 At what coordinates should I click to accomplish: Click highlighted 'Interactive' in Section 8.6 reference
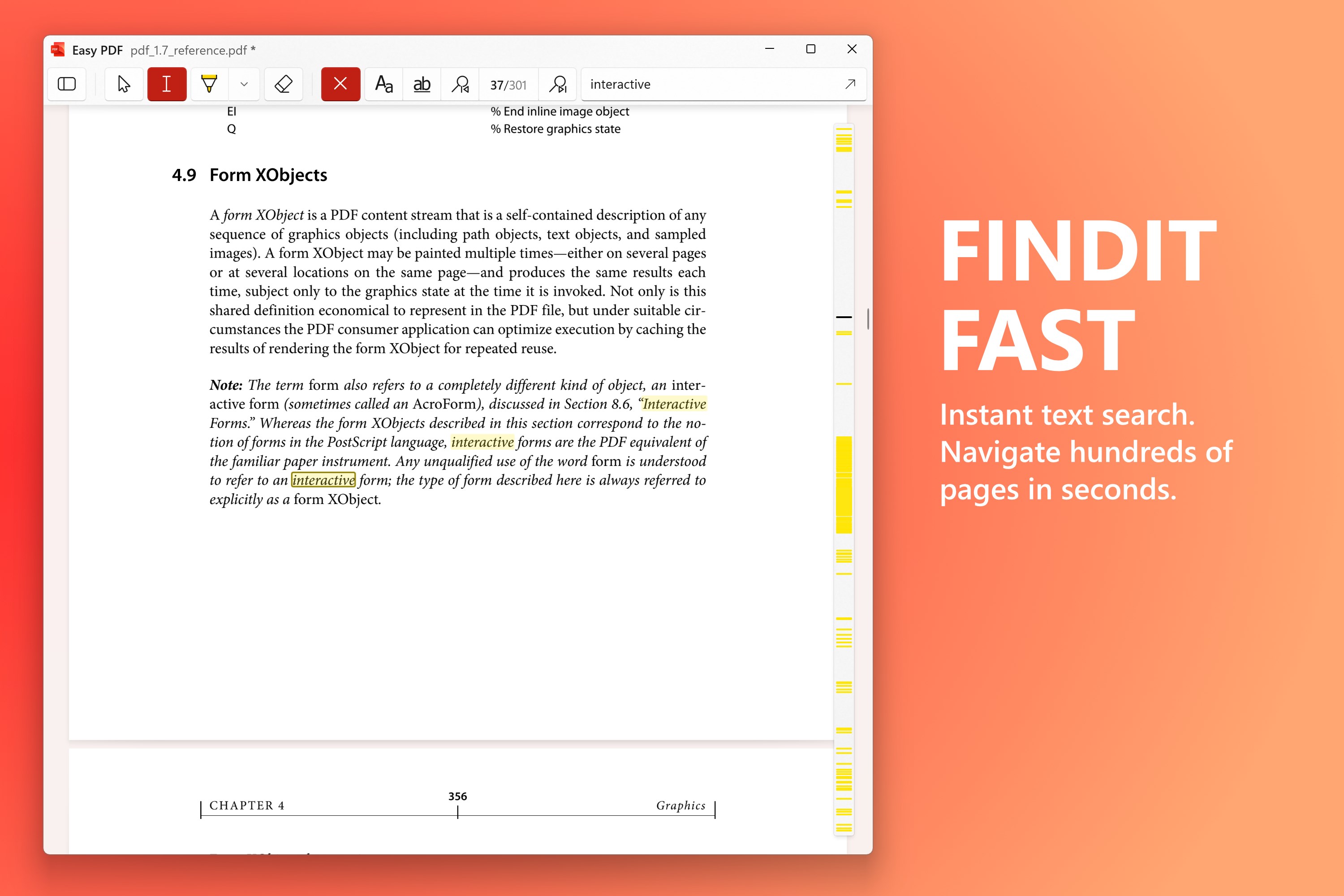click(x=674, y=404)
